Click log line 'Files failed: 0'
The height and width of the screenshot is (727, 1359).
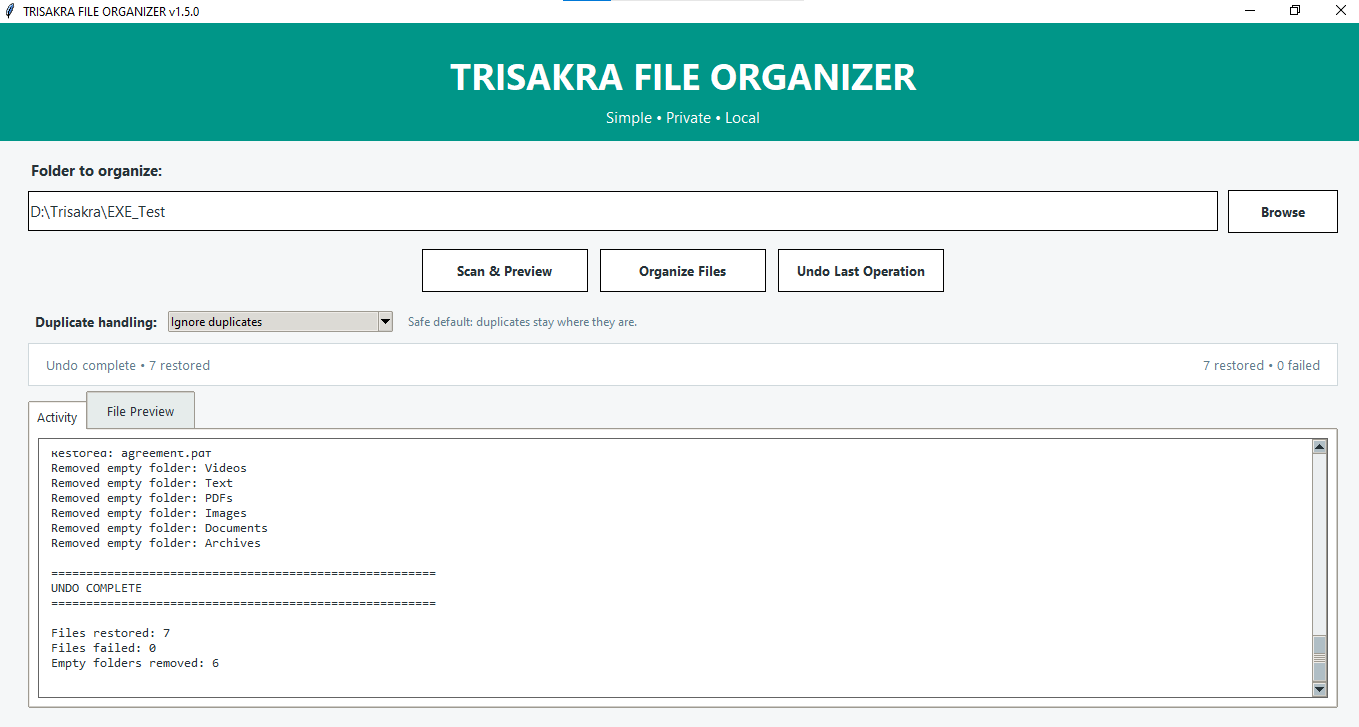click(104, 648)
